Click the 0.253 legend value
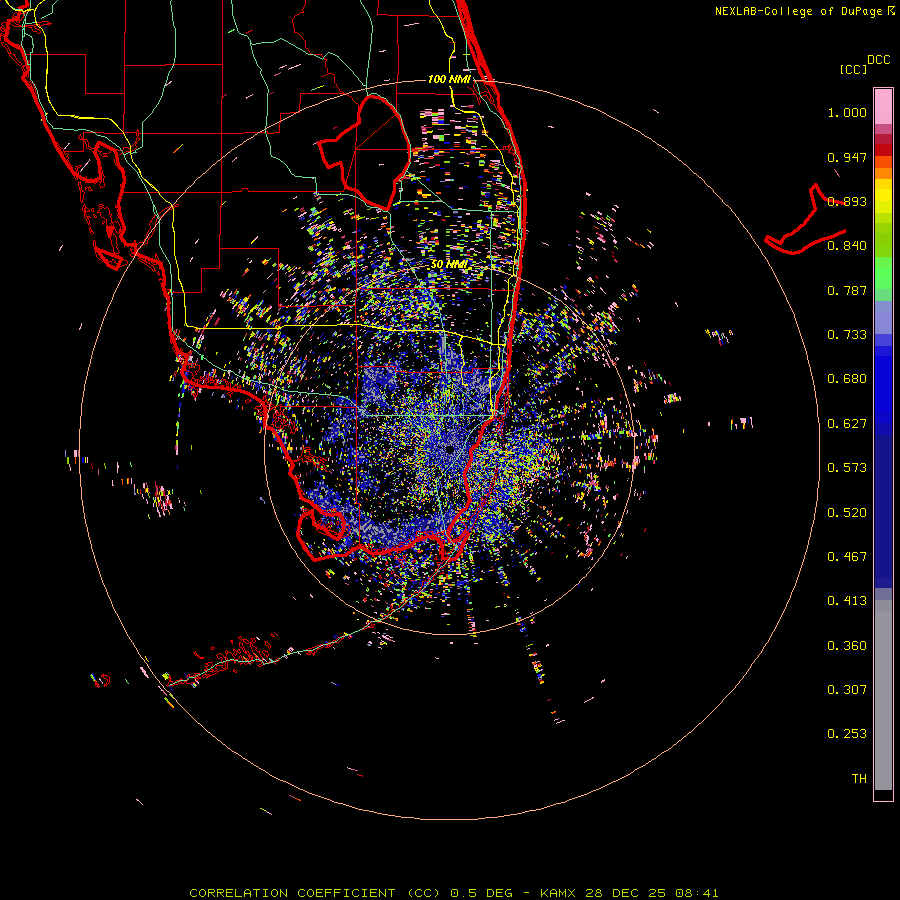Screen dimensions: 900x900 click(847, 734)
